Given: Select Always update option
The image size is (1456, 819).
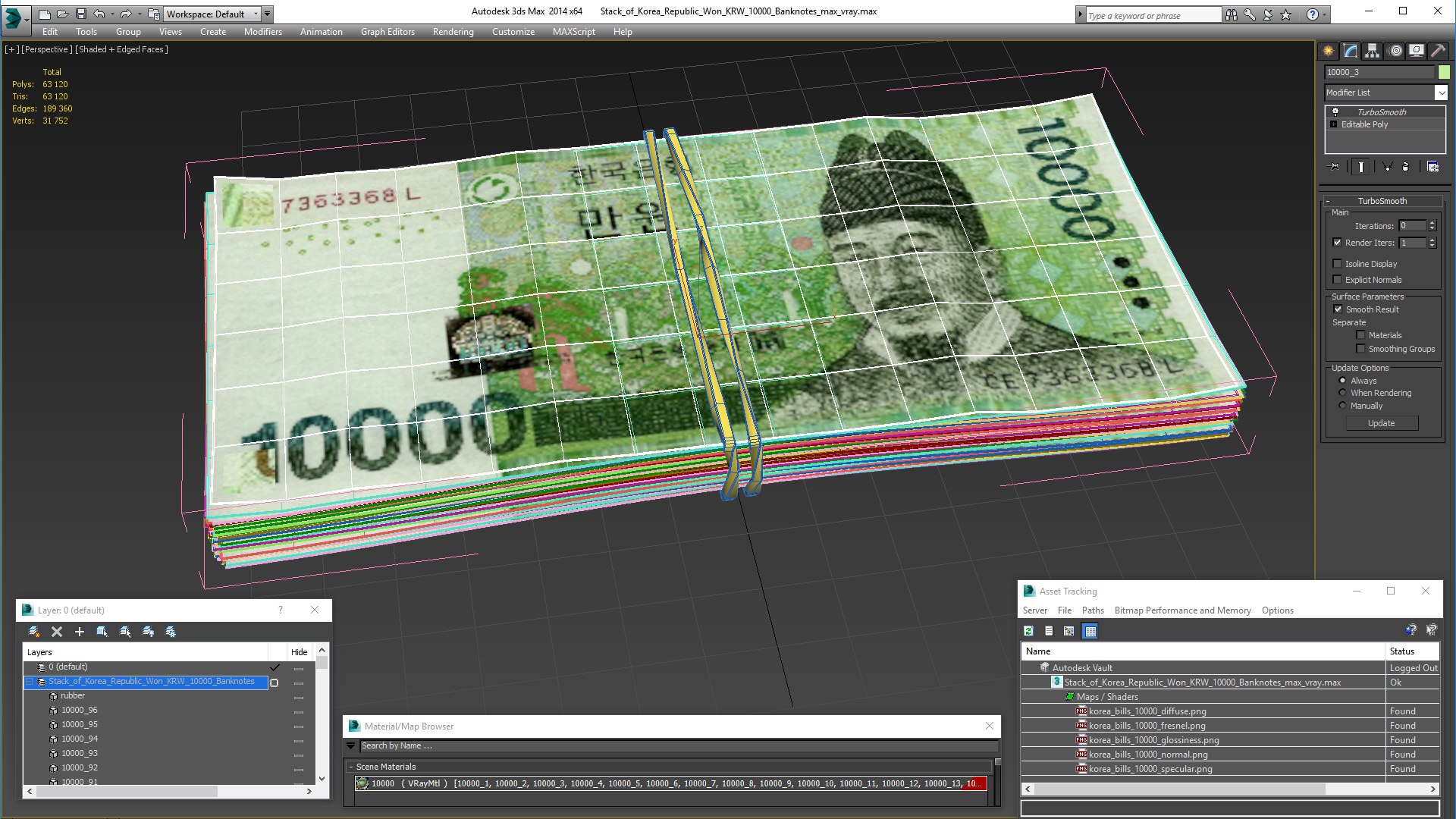Looking at the screenshot, I should pyautogui.click(x=1342, y=381).
